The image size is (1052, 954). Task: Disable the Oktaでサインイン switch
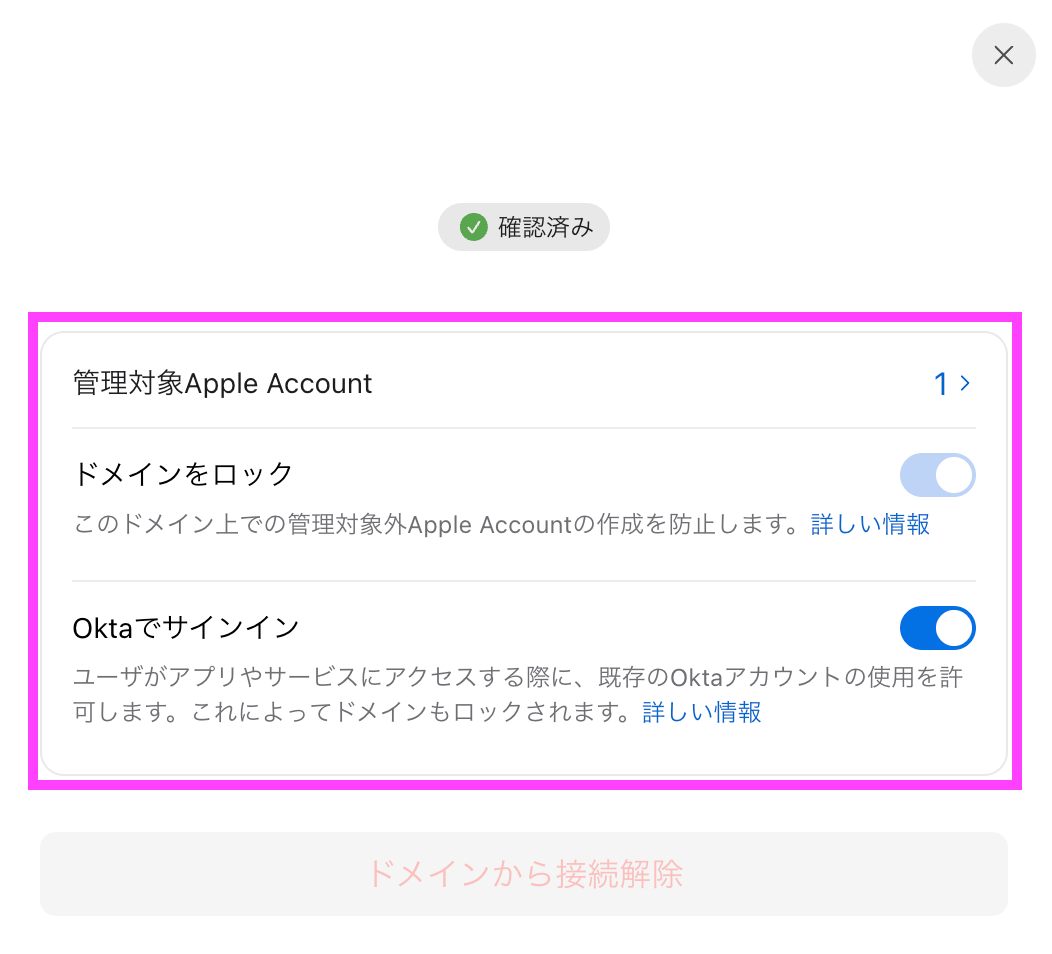point(937,628)
